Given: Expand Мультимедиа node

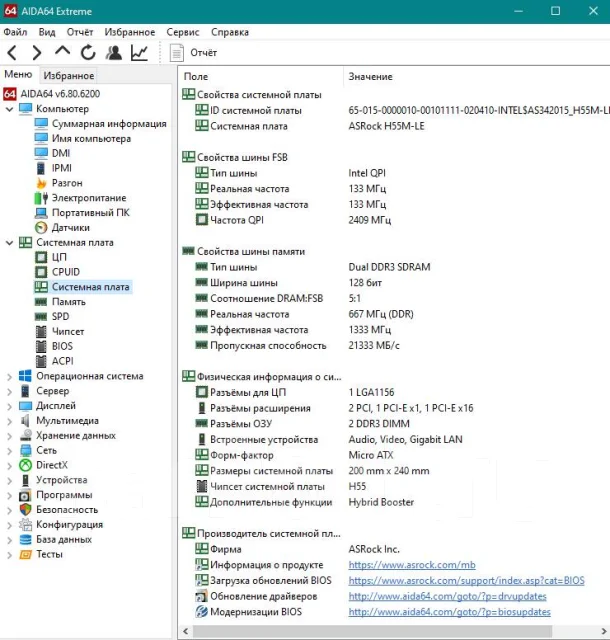Looking at the screenshot, I should (x=9, y=421).
